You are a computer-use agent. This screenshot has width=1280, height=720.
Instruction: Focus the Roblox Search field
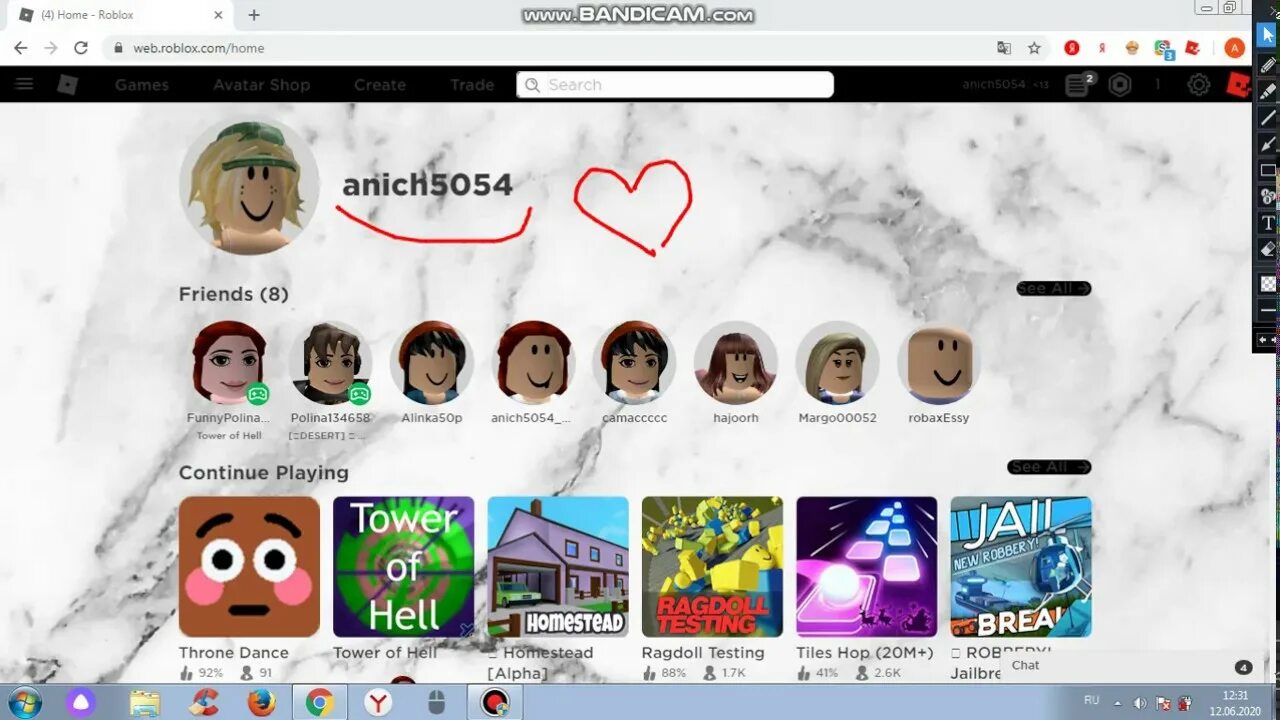[x=675, y=85]
